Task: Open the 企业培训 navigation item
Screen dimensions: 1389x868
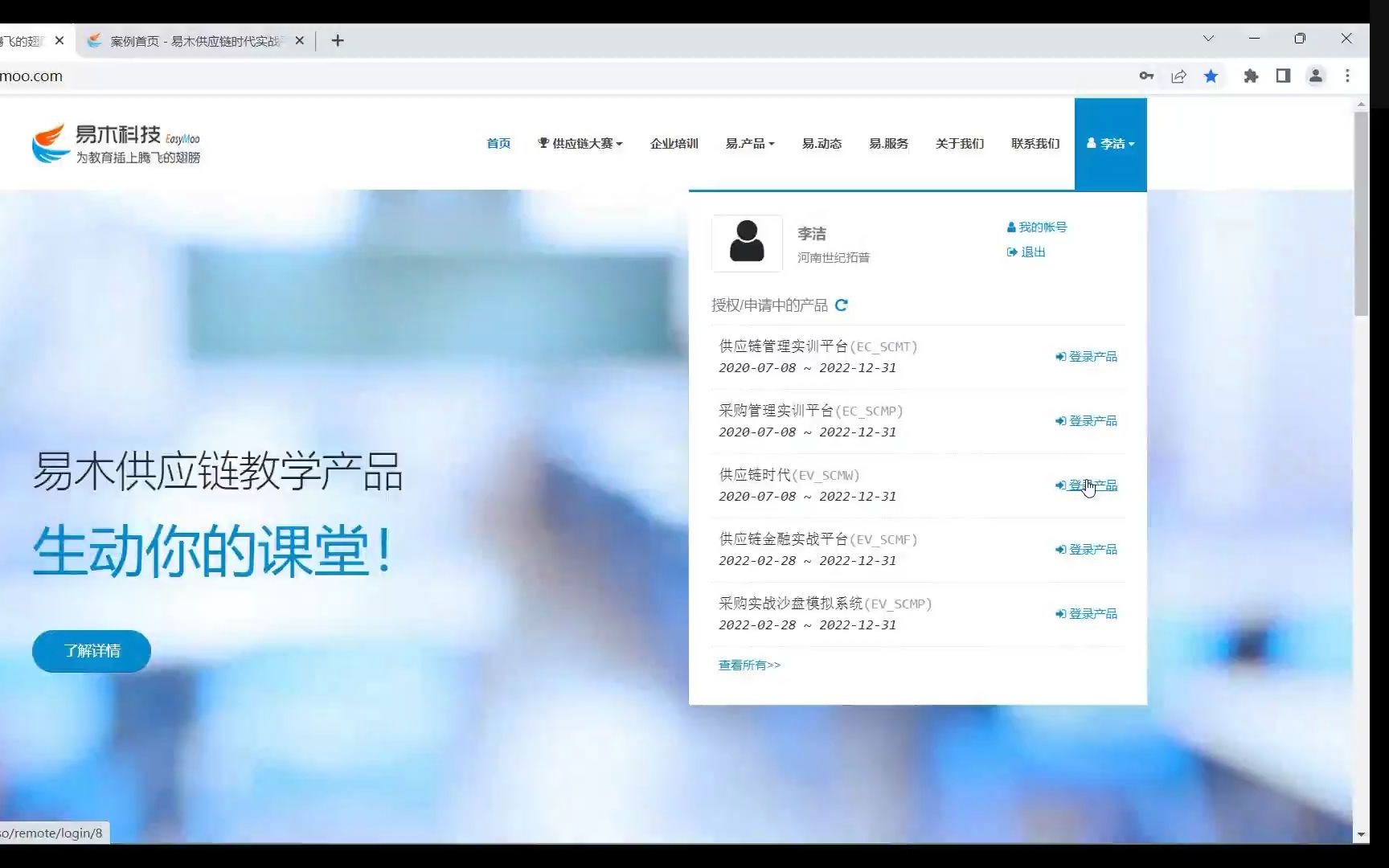Action: point(674,144)
